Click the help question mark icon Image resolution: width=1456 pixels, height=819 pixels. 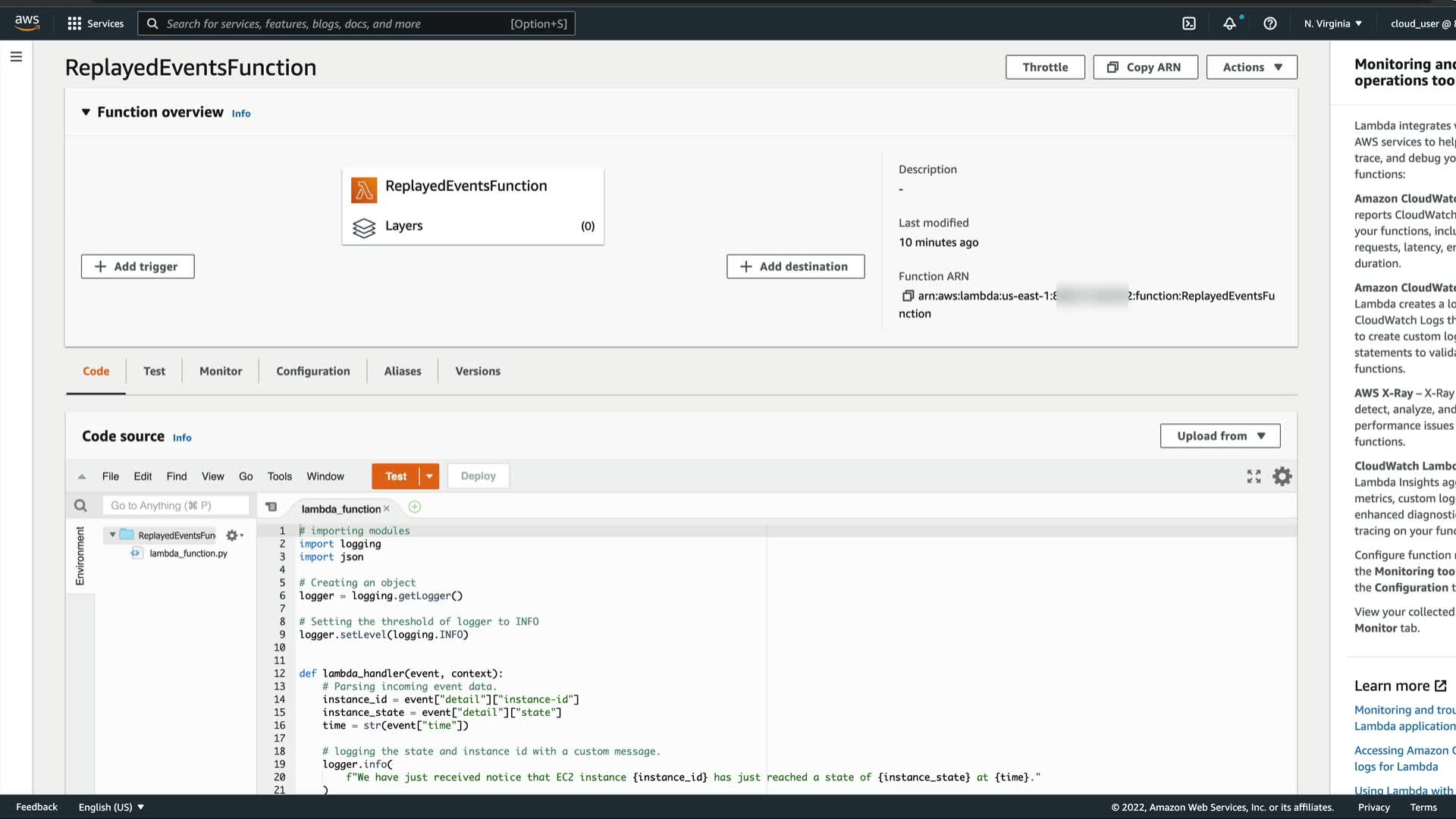click(x=1270, y=24)
